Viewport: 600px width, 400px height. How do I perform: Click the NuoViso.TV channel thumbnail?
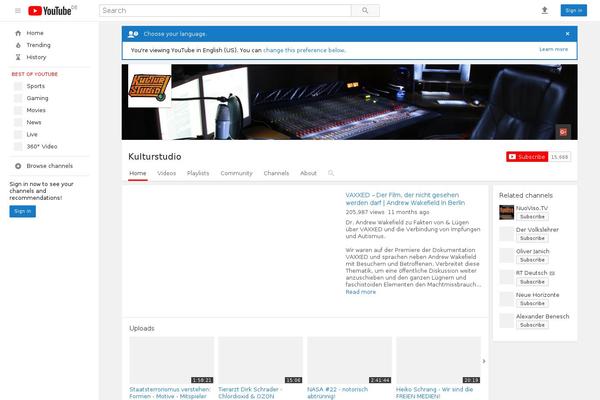click(x=506, y=212)
